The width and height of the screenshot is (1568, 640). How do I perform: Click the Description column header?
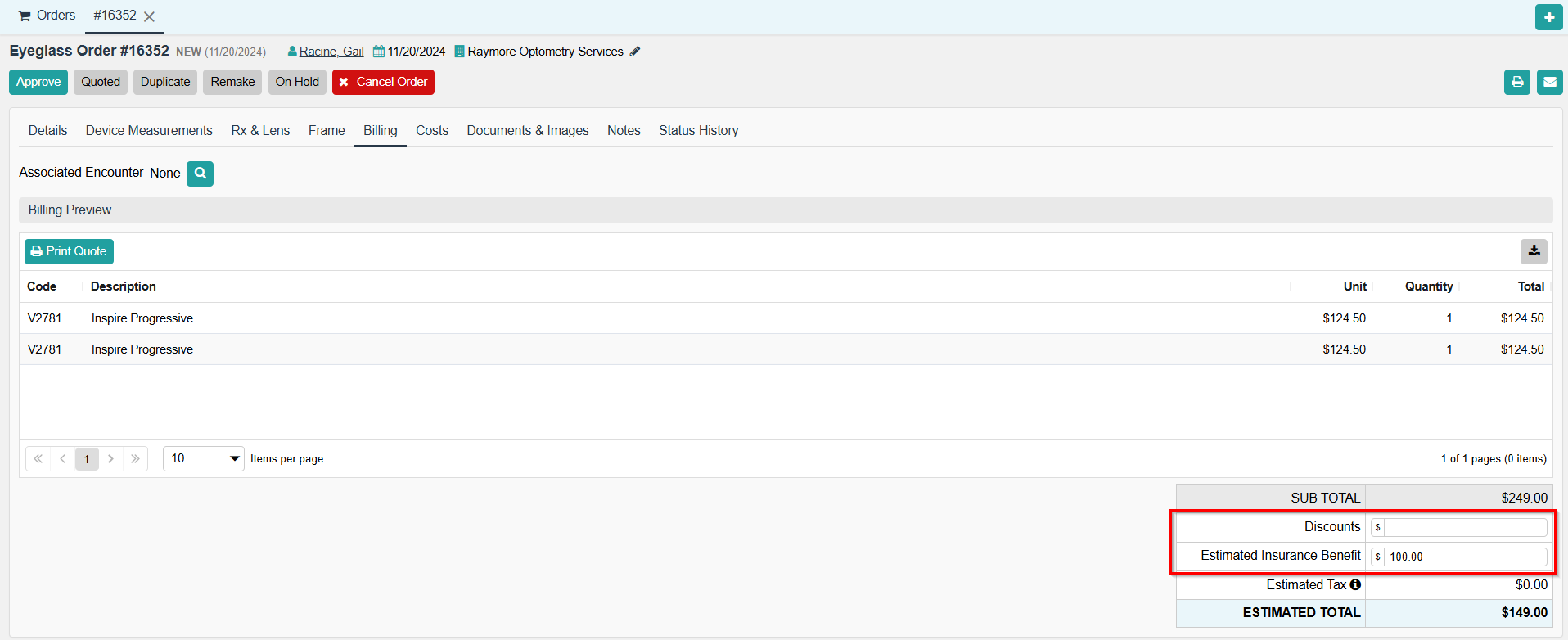[124, 286]
